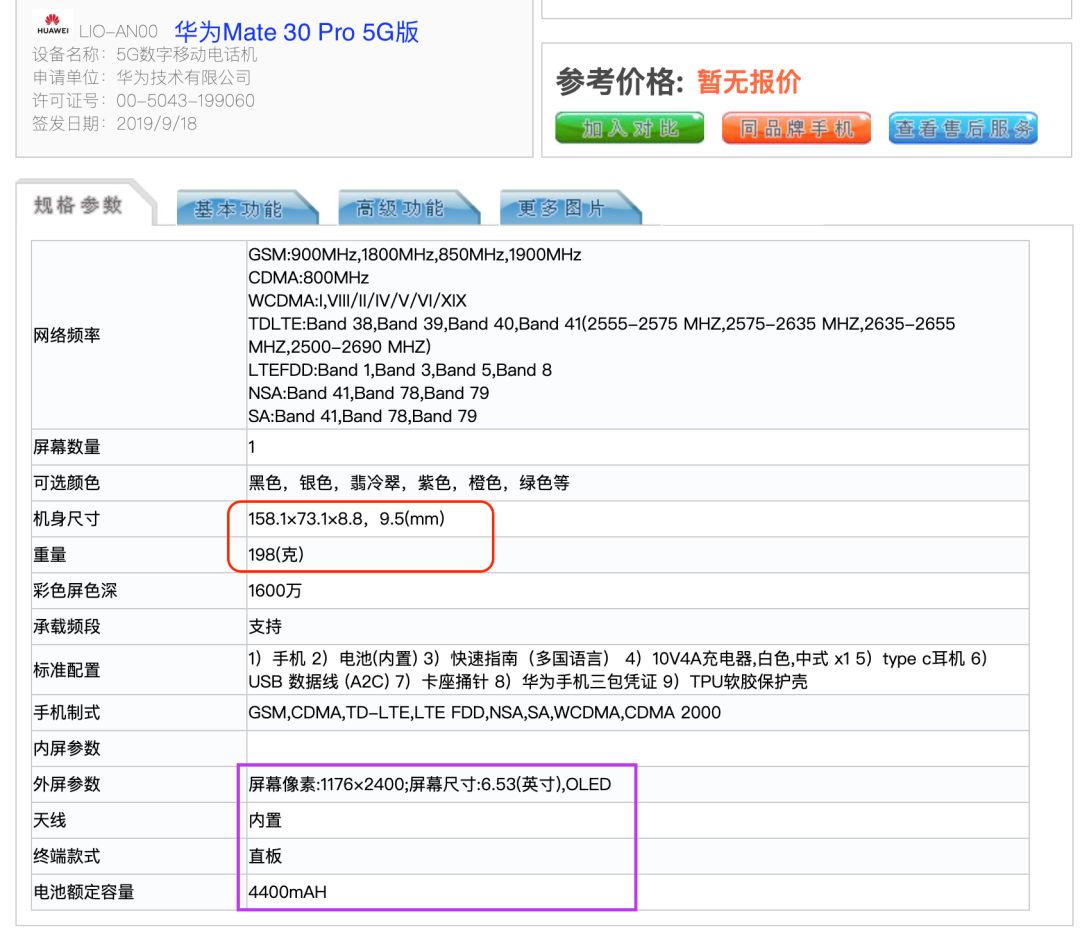Image resolution: width=1080 pixels, height=930 pixels.
Task: Click the 许可证号 00-5043-199060 line
Action: [143, 101]
